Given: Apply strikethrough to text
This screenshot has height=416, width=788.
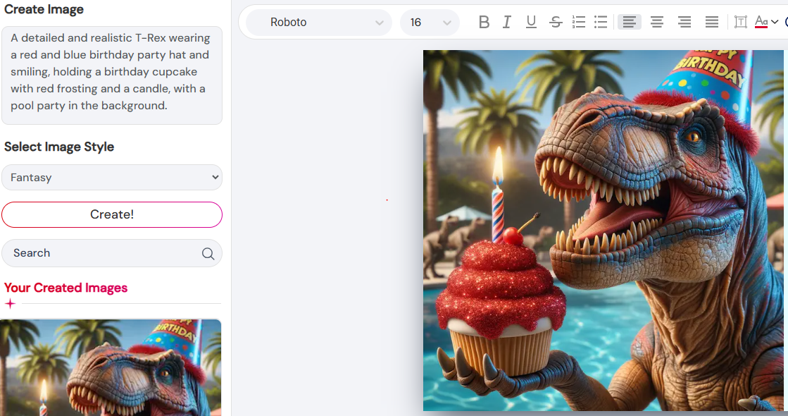Looking at the screenshot, I should coord(555,22).
